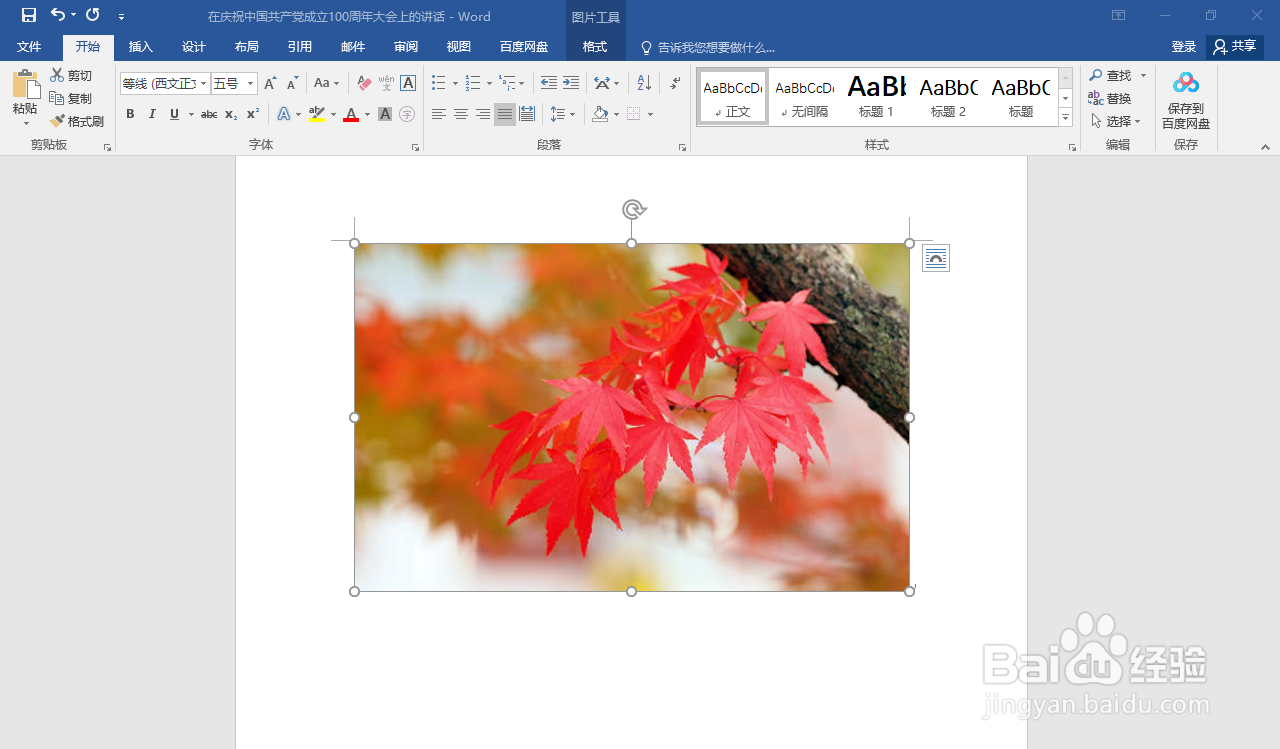Show or hide paragraph marks
The height and width of the screenshot is (749, 1280).
point(675,84)
